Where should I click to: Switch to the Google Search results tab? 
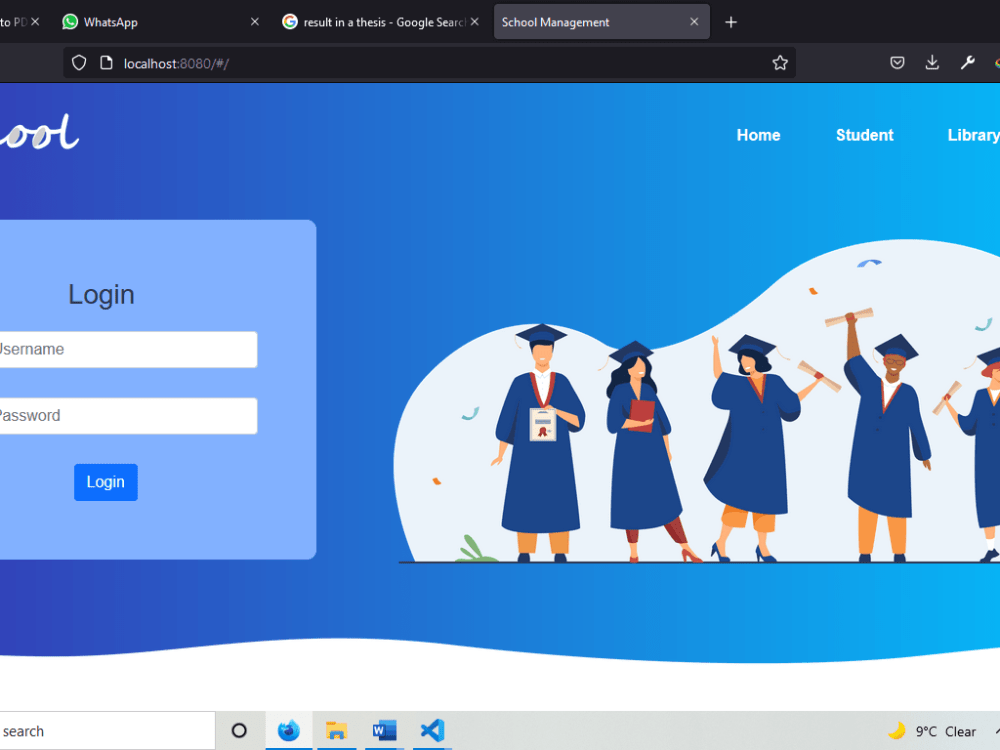pyautogui.click(x=381, y=22)
